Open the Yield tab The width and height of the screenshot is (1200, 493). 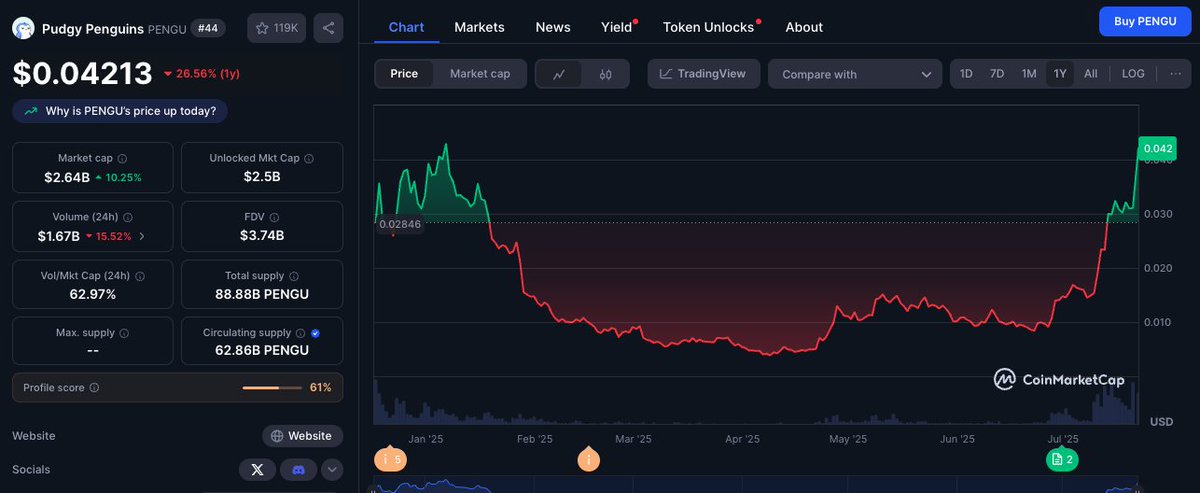tap(617, 27)
